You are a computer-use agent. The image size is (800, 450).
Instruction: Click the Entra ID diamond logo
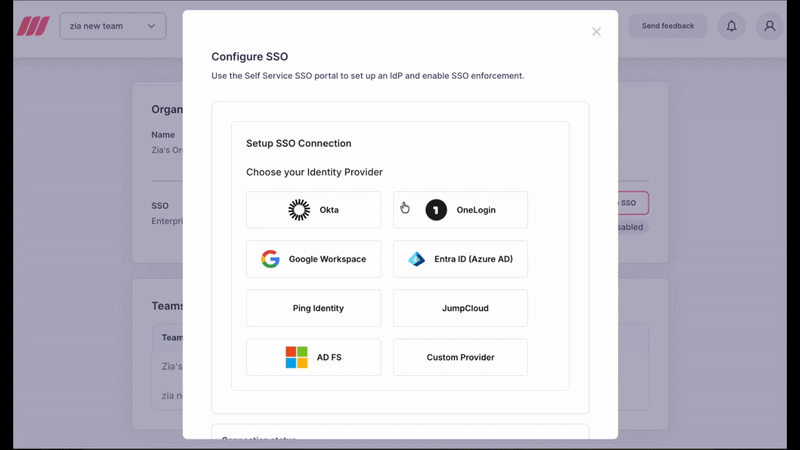click(416, 259)
